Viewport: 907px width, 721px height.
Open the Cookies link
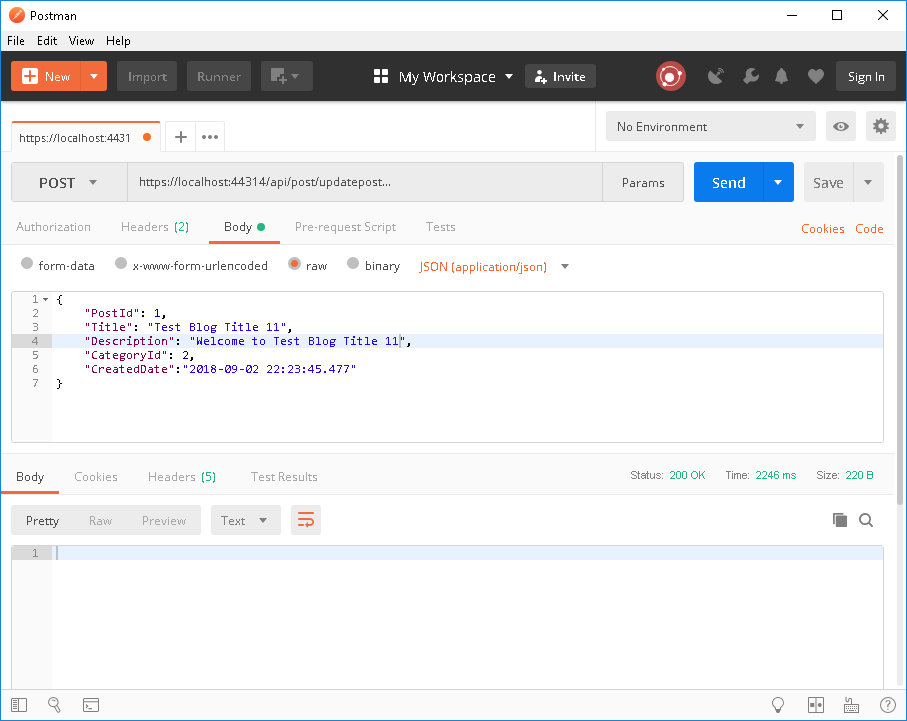pos(822,229)
